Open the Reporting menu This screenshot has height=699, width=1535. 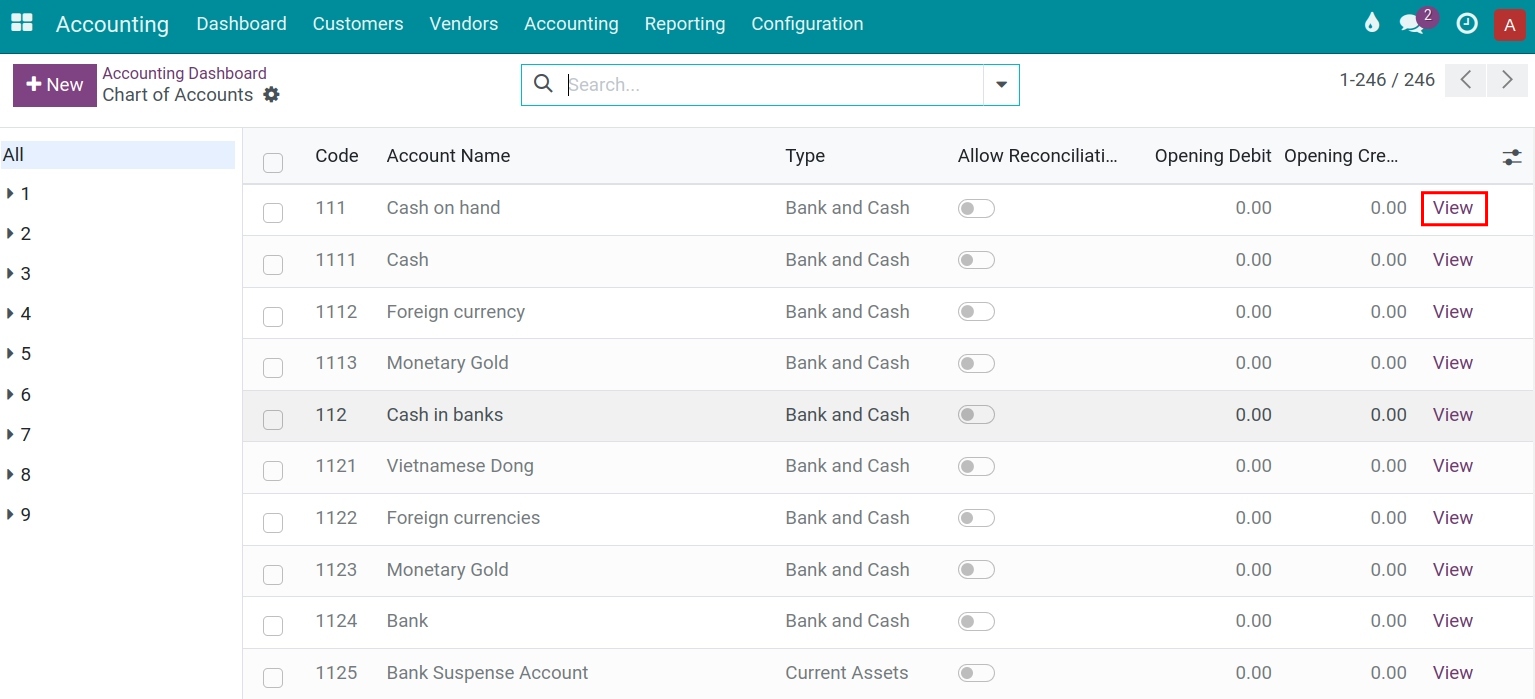coord(685,23)
